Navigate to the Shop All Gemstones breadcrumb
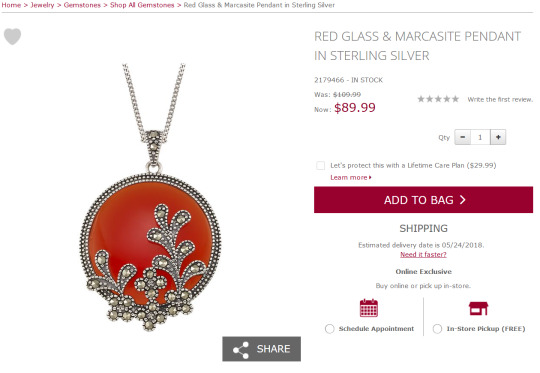The width and height of the screenshot is (540, 373). click(x=142, y=5)
